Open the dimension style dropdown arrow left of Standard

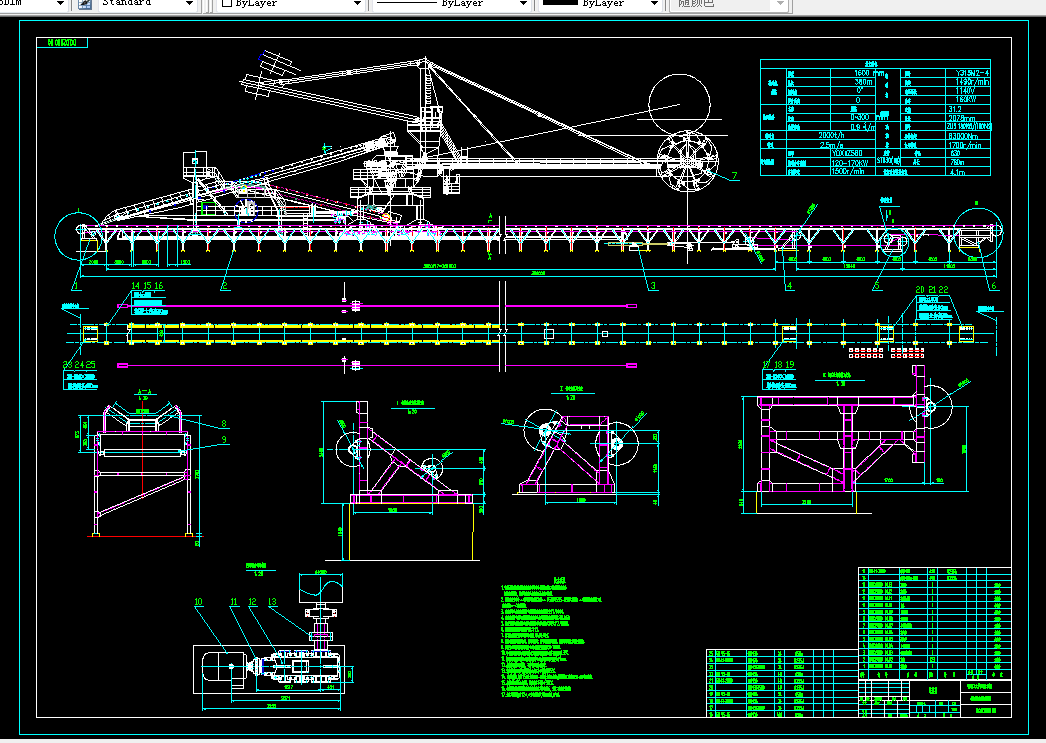60,3
